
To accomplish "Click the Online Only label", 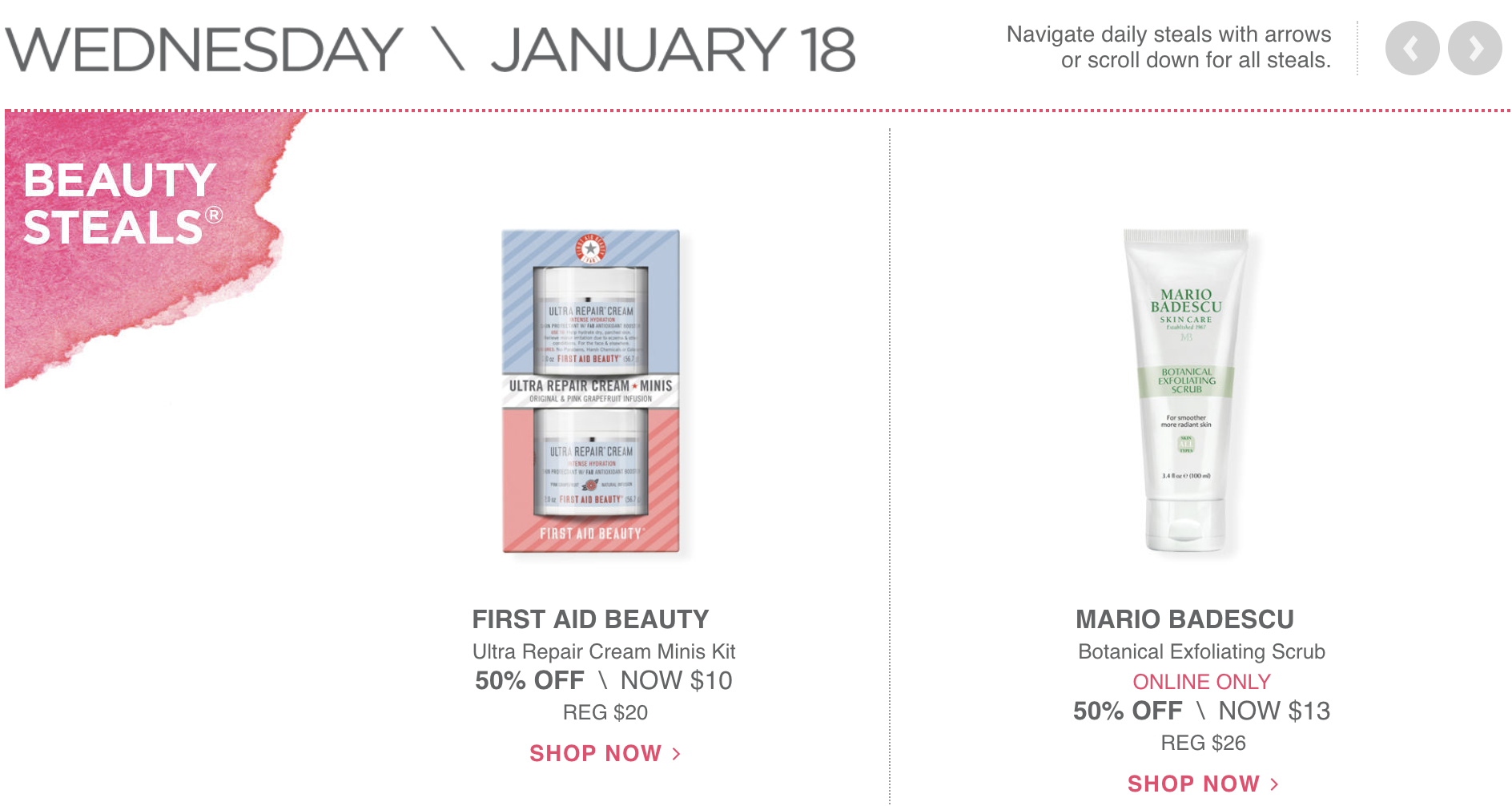I will coord(1201,682).
